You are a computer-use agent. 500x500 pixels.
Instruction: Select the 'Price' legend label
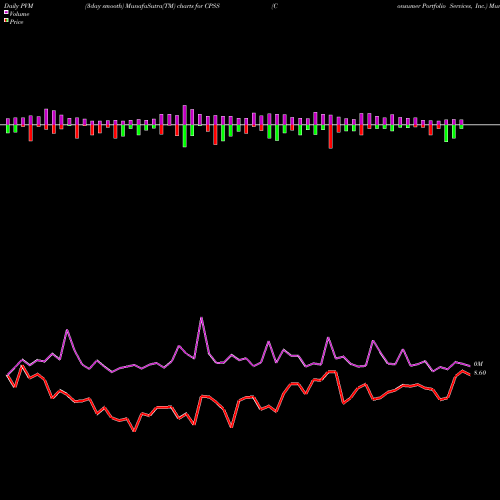[x=16, y=22]
